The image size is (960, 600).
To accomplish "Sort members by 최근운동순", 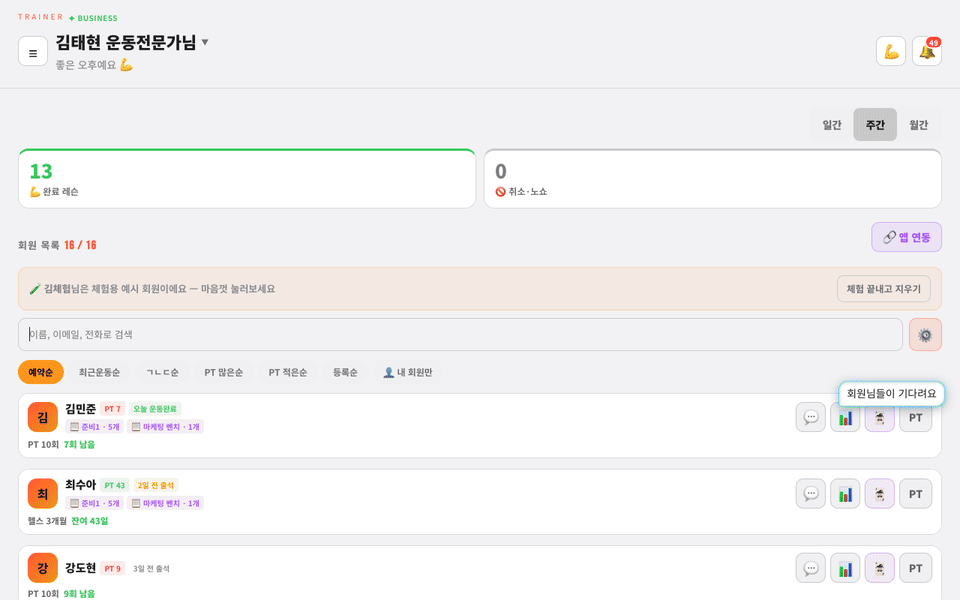I will tap(99, 372).
